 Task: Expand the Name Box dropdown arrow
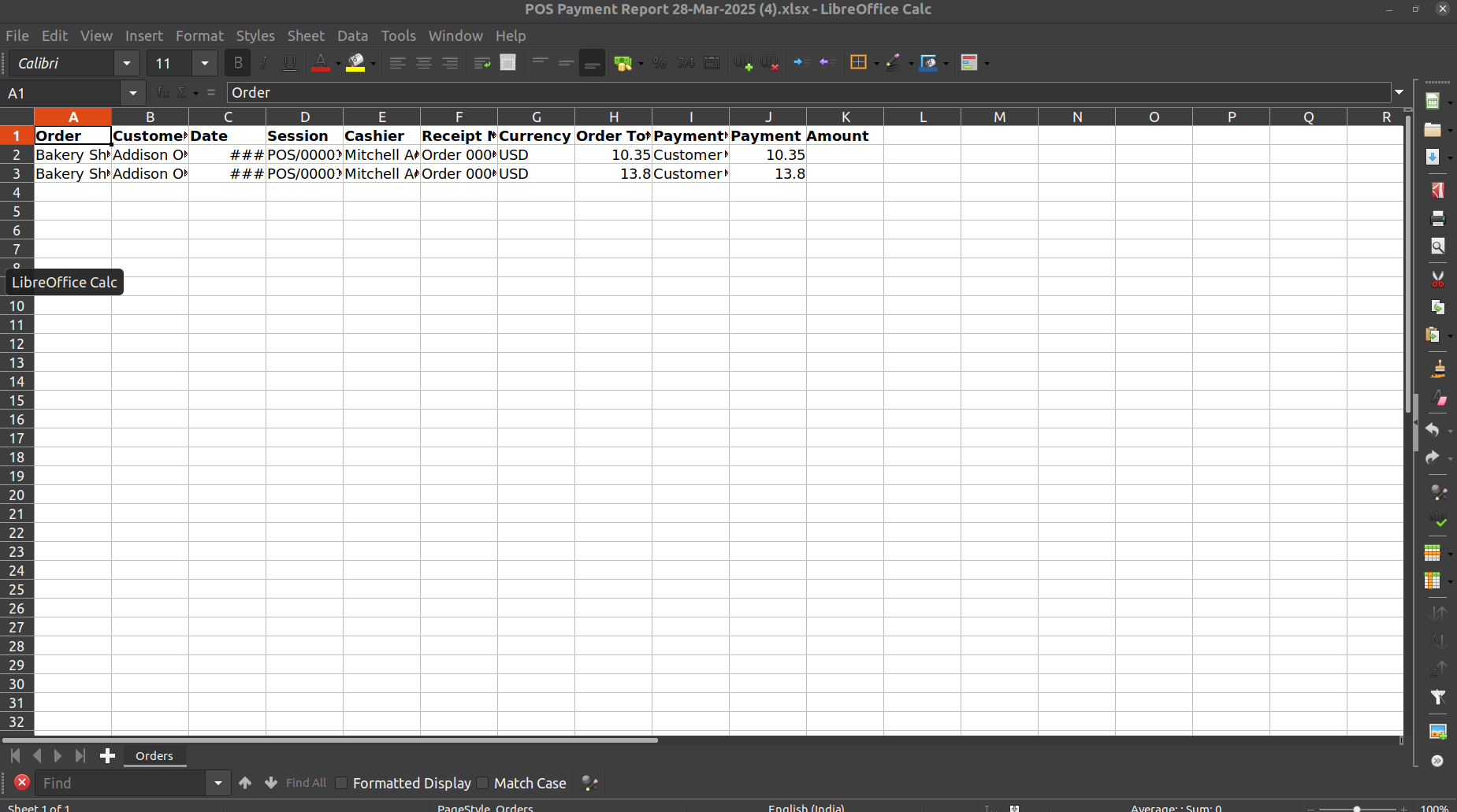[x=133, y=93]
